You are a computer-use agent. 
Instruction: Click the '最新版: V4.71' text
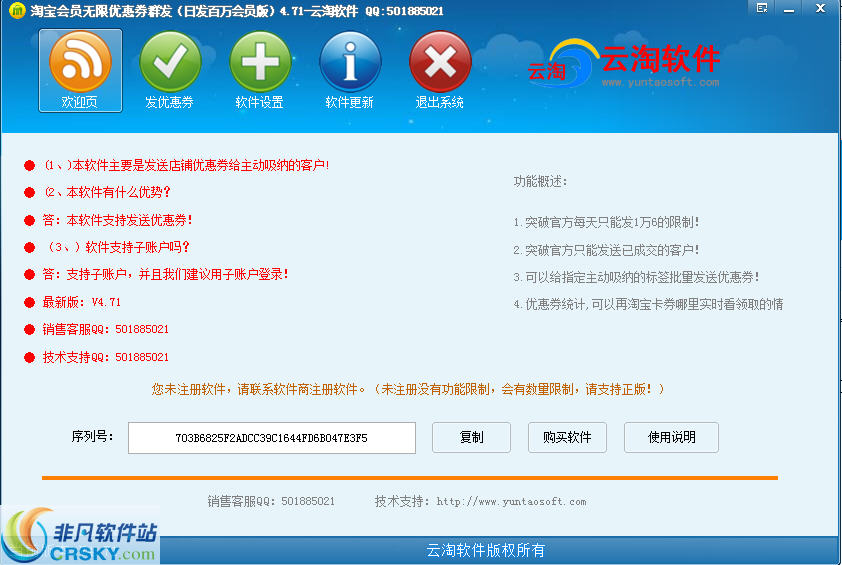tap(82, 302)
